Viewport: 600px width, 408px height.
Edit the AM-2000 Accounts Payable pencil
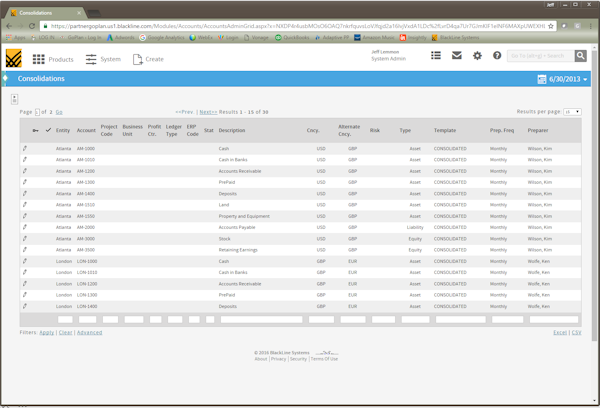[x=25, y=227]
